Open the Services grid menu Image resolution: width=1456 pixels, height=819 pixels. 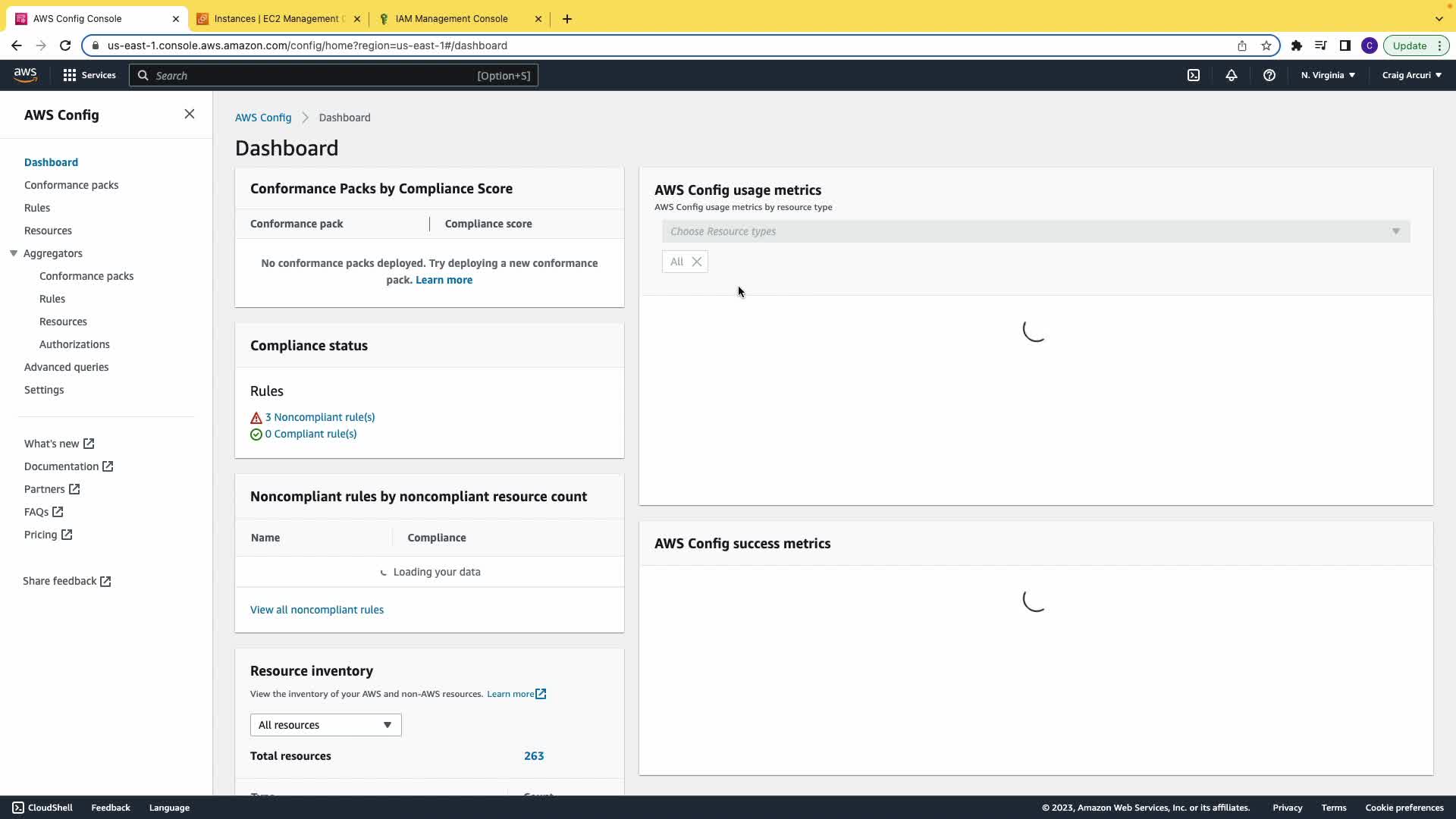pyautogui.click(x=89, y=75)
